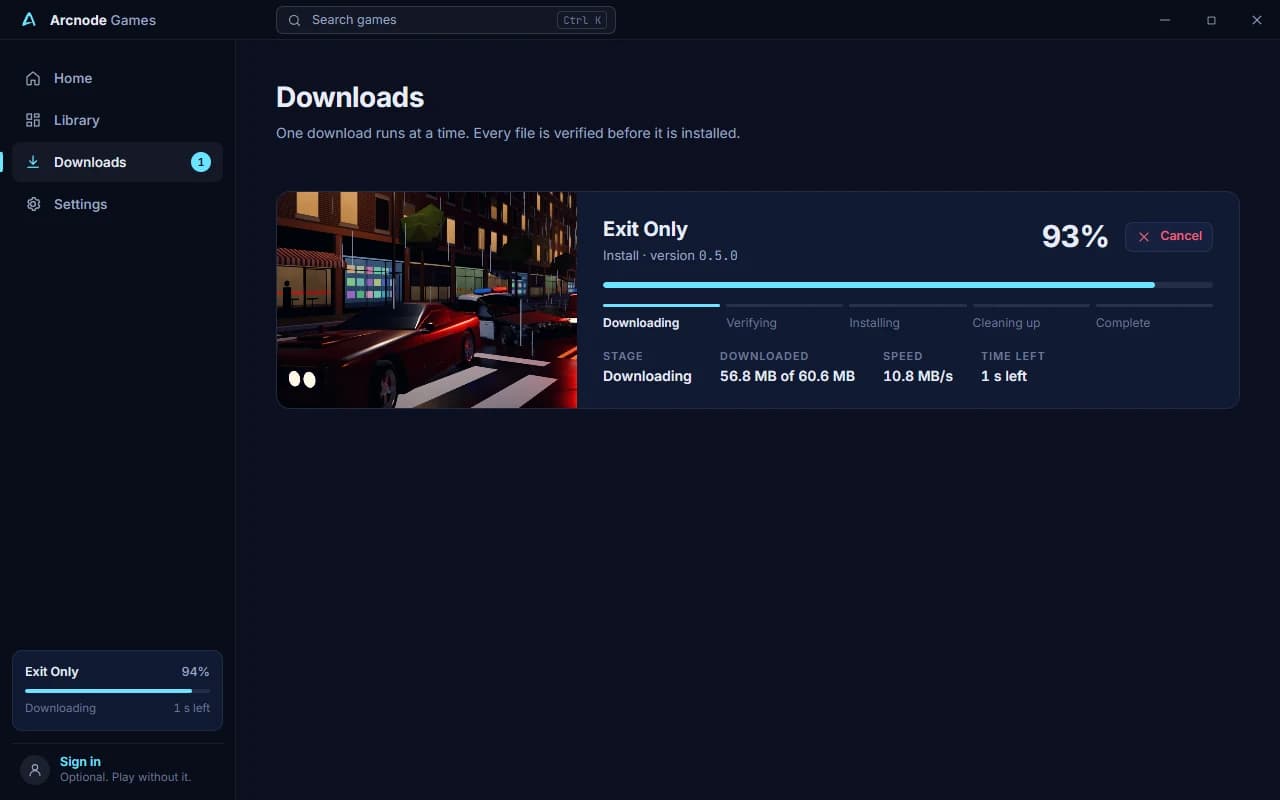Click the Downloads page heading

pos(350,97)
